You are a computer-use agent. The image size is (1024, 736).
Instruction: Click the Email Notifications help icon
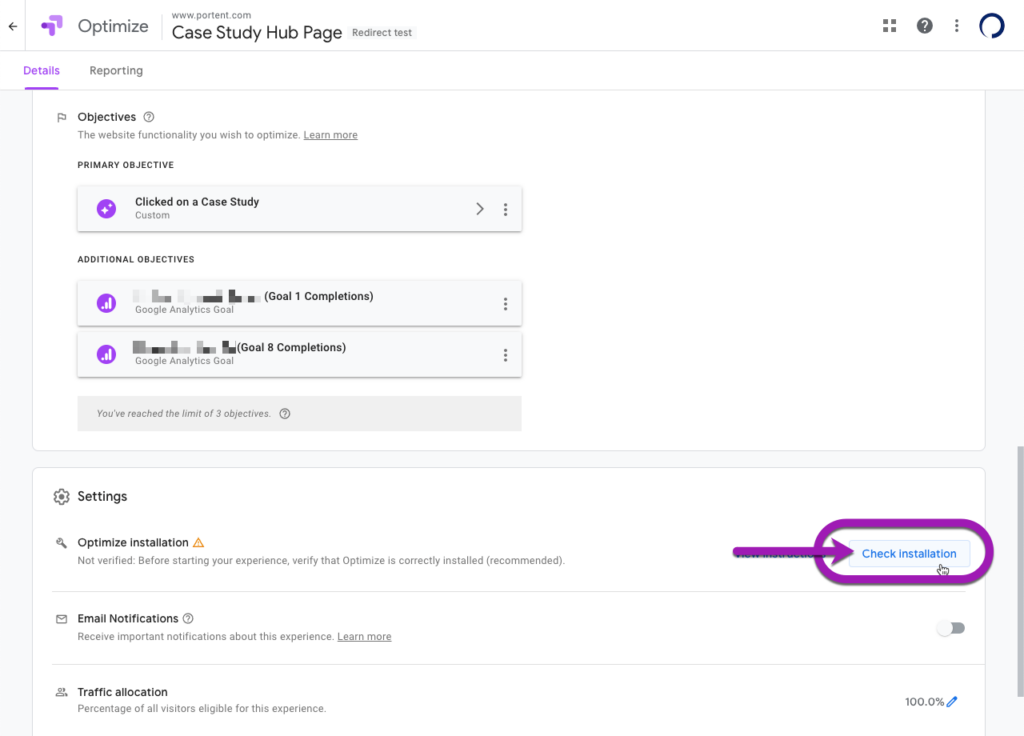coord(188,618)
